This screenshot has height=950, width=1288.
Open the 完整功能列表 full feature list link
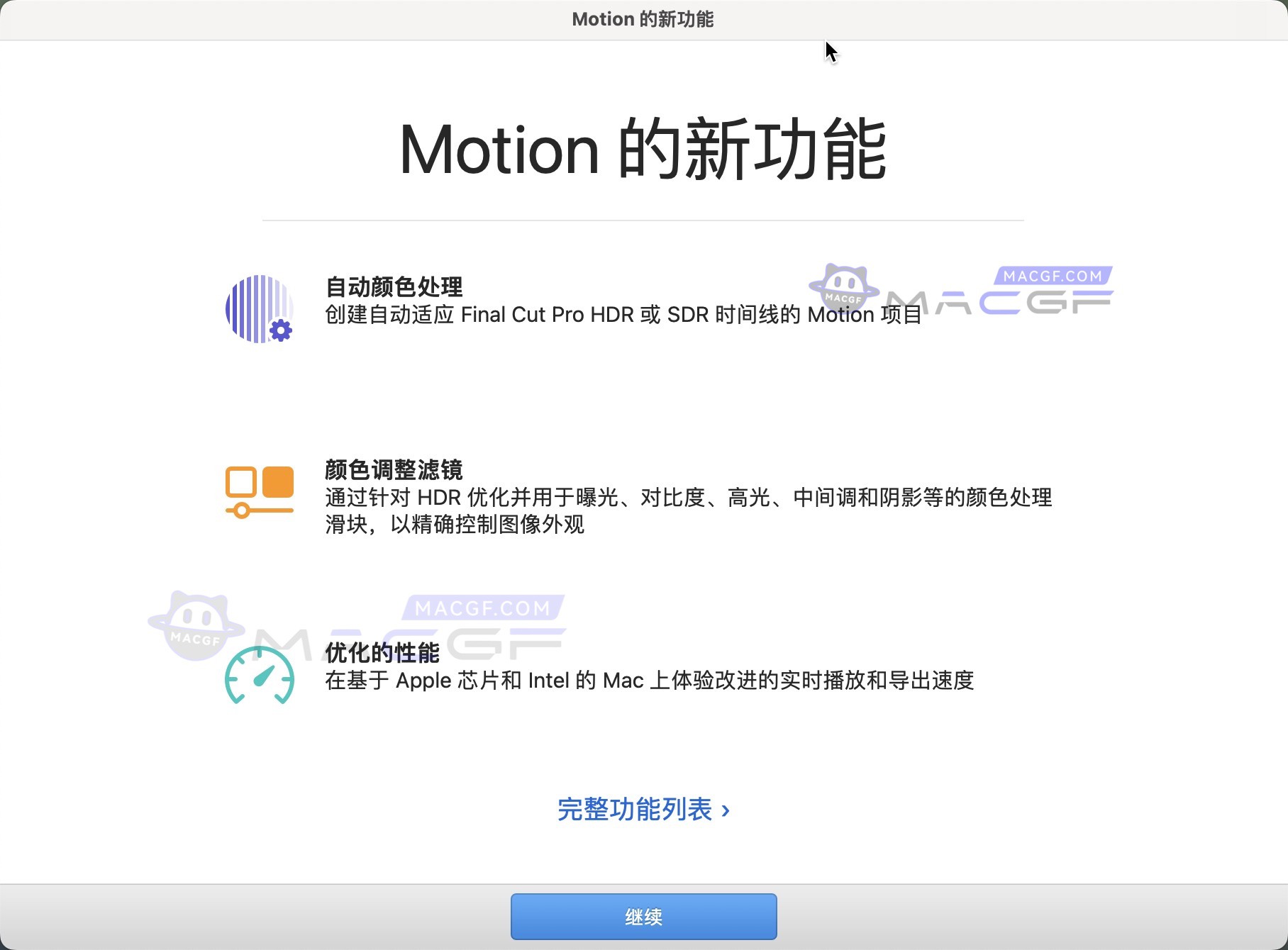pos(633,810)
